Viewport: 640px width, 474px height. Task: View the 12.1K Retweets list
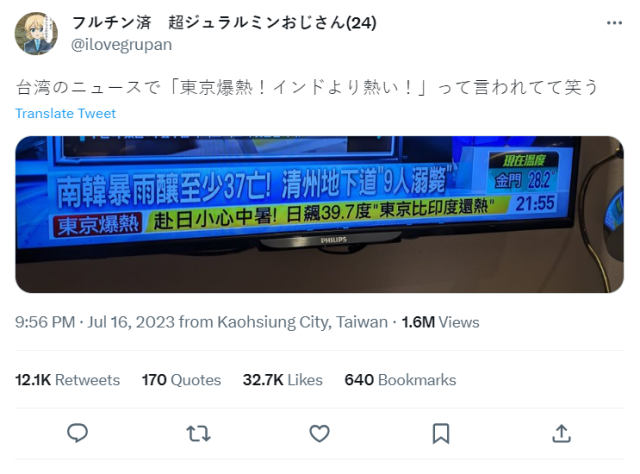pos(67,380)
